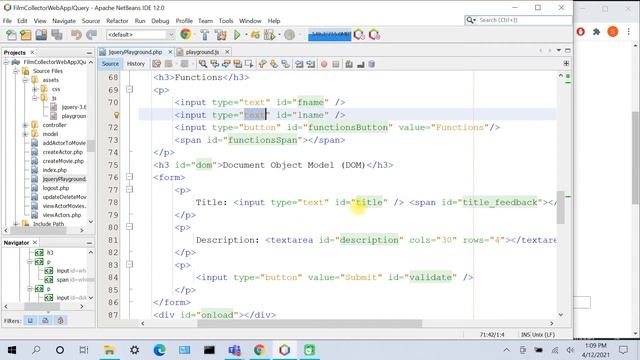
Task: Run the project with the green play icon
Action: pyautogui.click(x=237, y=35)
